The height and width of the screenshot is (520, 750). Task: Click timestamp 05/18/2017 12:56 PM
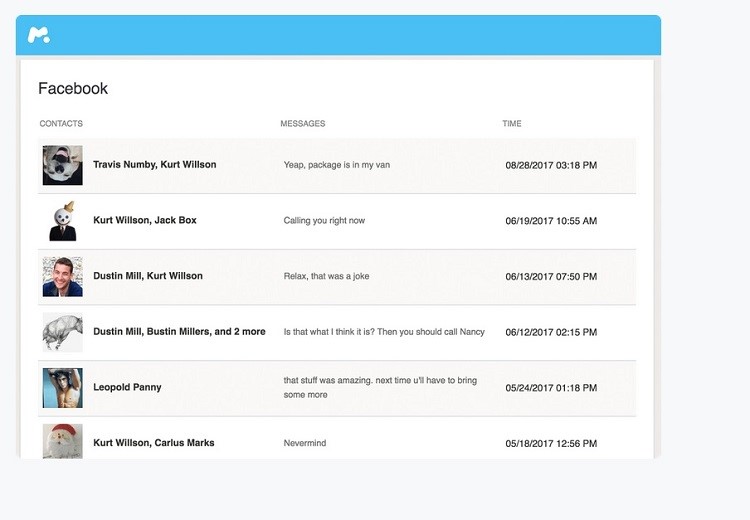pyautogui.click(x=551, y=443)
